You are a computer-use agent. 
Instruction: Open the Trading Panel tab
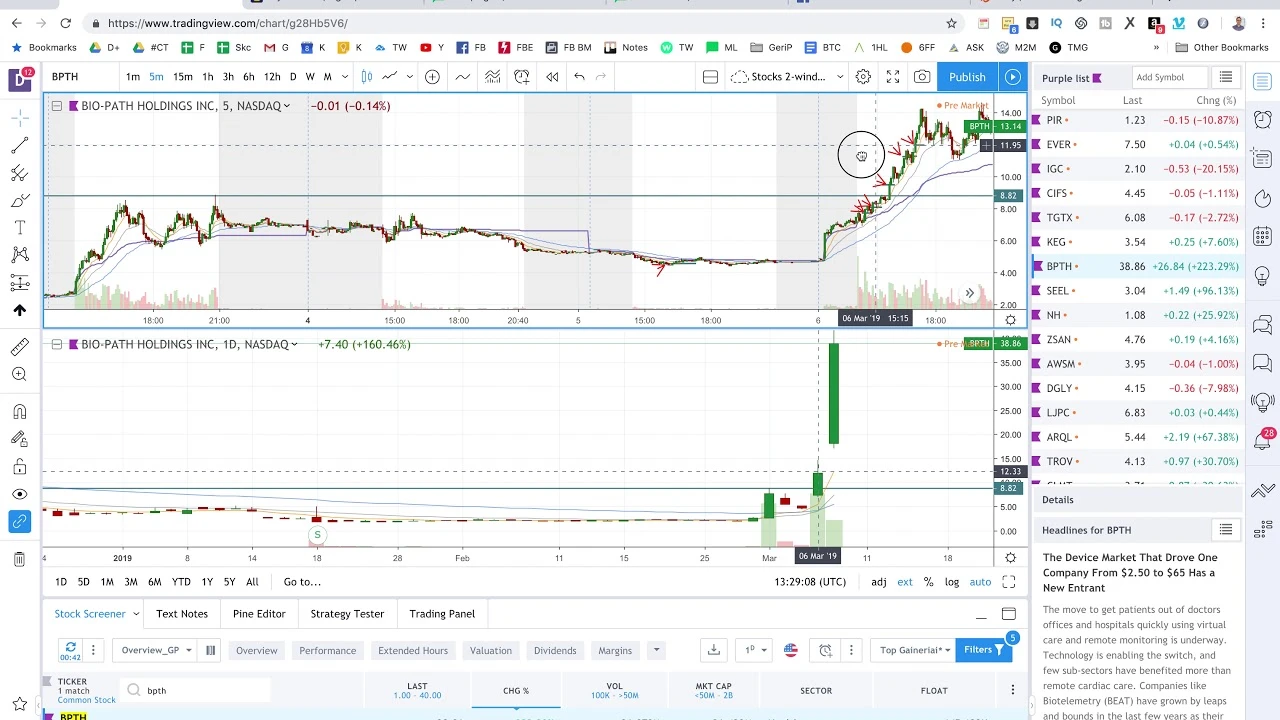coord(442,614)
